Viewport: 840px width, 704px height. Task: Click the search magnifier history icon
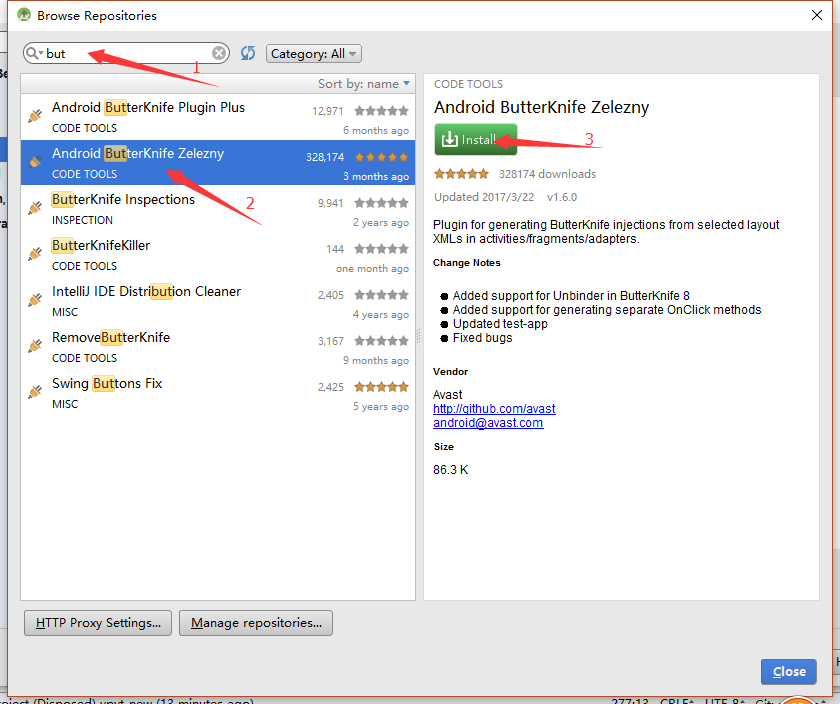click(x=34, y=53)
